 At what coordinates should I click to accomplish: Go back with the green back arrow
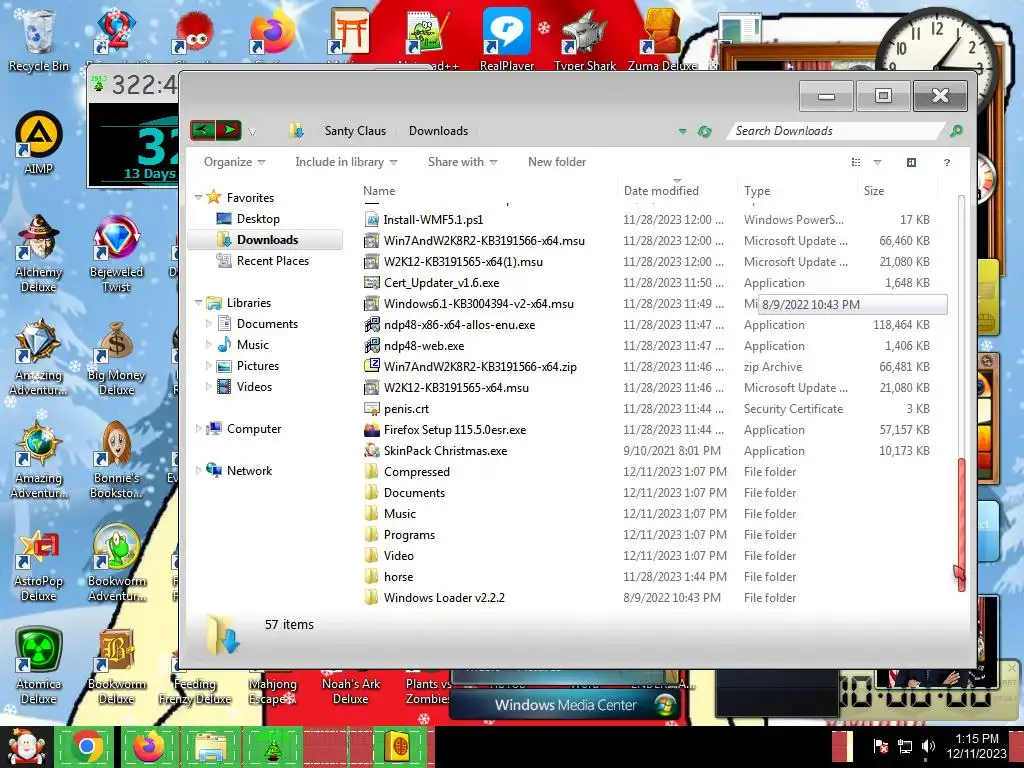[202, 130]
